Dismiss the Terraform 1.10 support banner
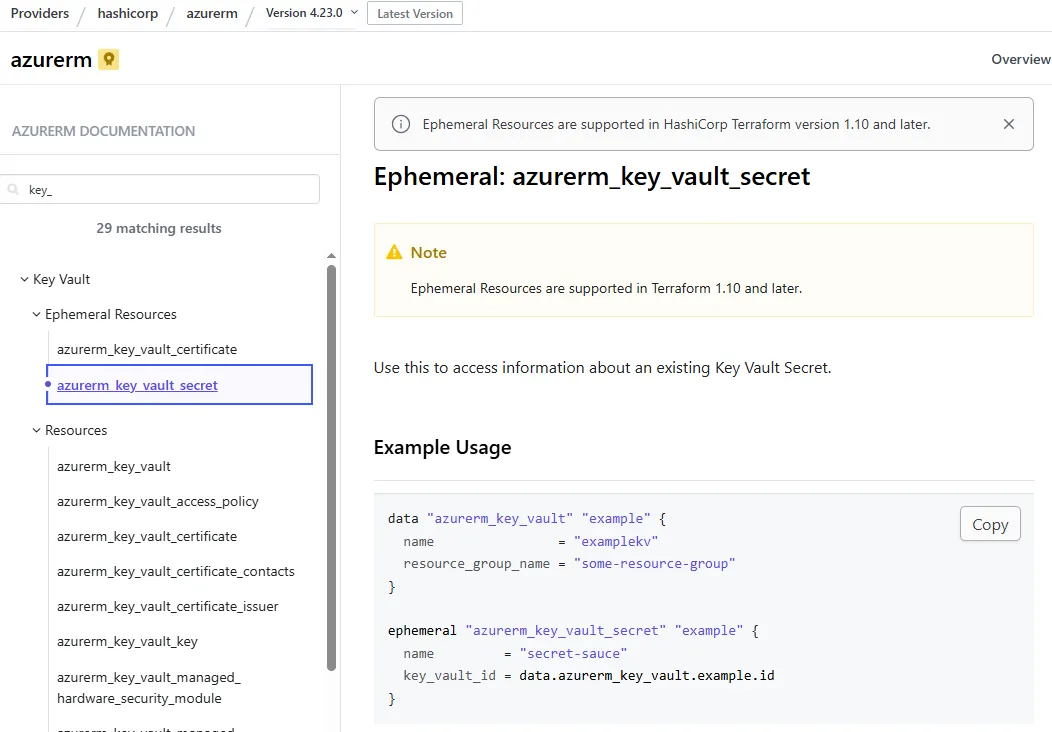This screenshot has width=1052, height=732. (1009, 124)
